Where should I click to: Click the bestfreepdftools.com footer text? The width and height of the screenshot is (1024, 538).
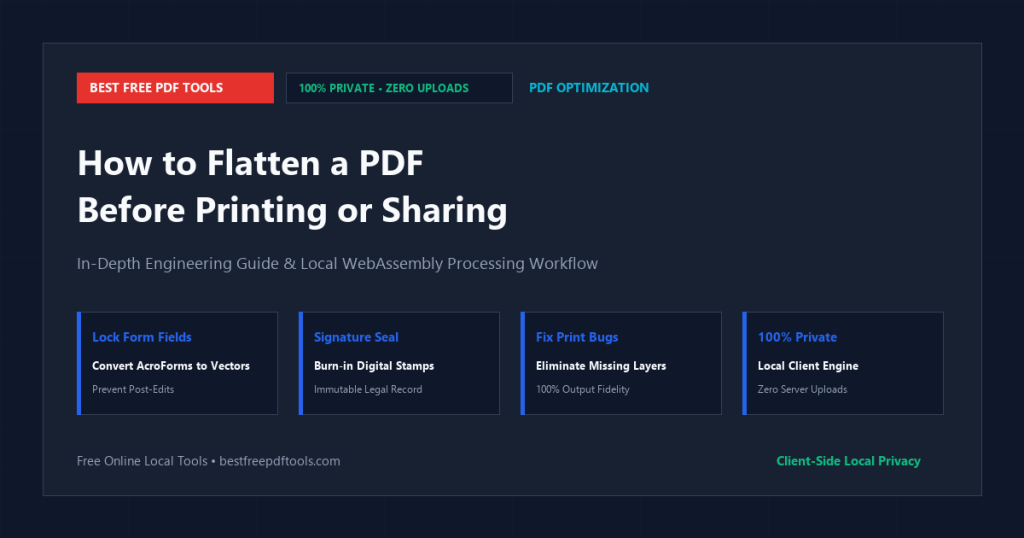pyautogui.click(x=280, y=461)
